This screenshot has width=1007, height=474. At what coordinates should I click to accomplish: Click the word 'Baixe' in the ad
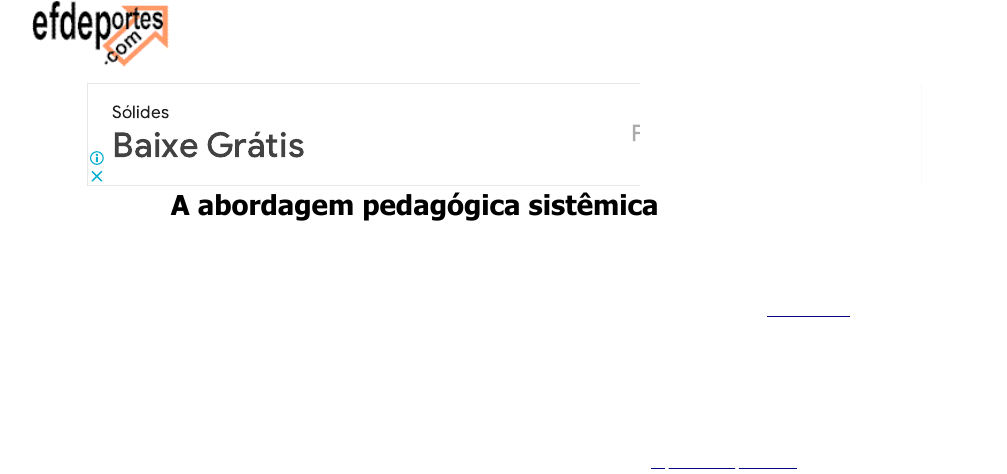(x=155, y=146)
